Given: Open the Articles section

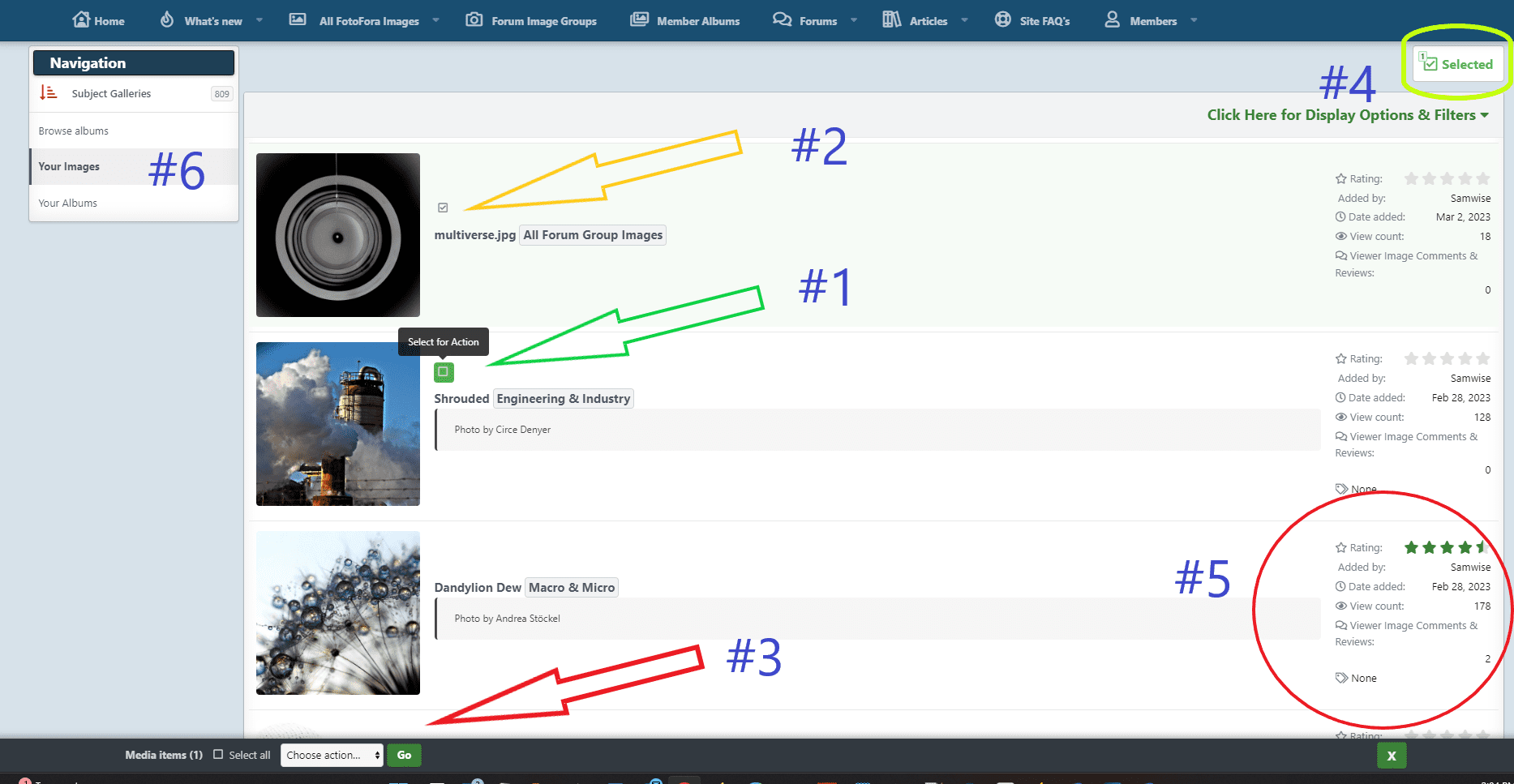Looking at the screenshot, I should (928, 21).
